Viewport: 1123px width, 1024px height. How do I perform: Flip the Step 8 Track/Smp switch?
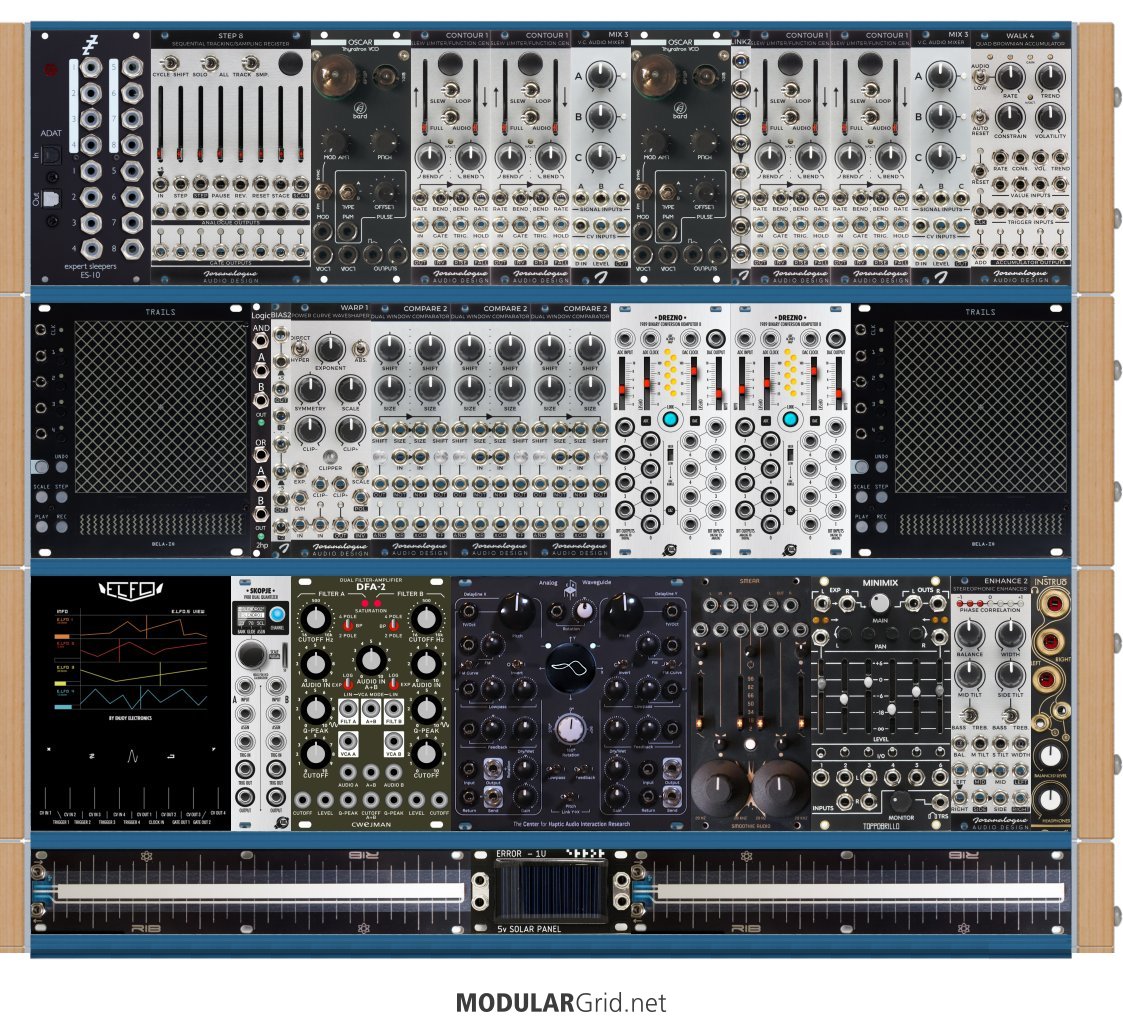(x=250, y=64)
